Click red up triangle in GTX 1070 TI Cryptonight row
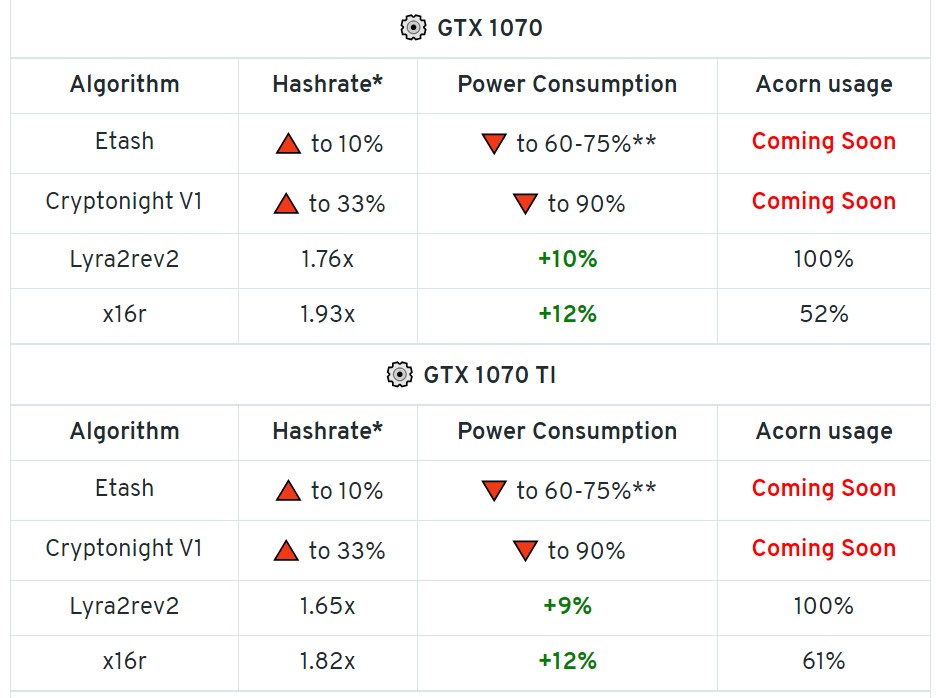The image size is (936, 698). click(286, 551)
